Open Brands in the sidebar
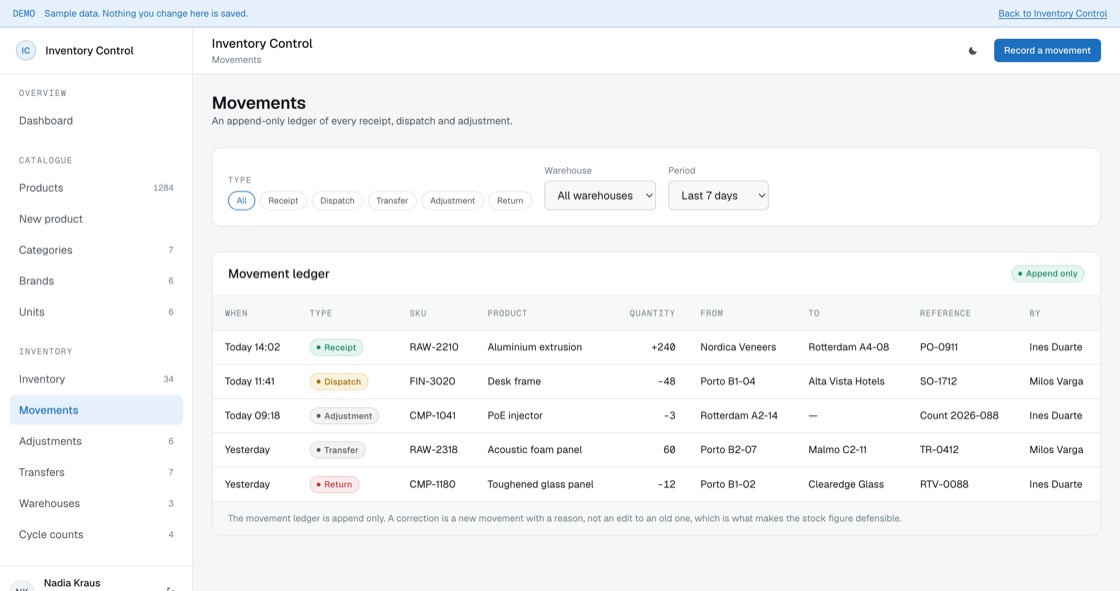The height and width of the screenshot is (591, 1120). [x=96, y=281]
